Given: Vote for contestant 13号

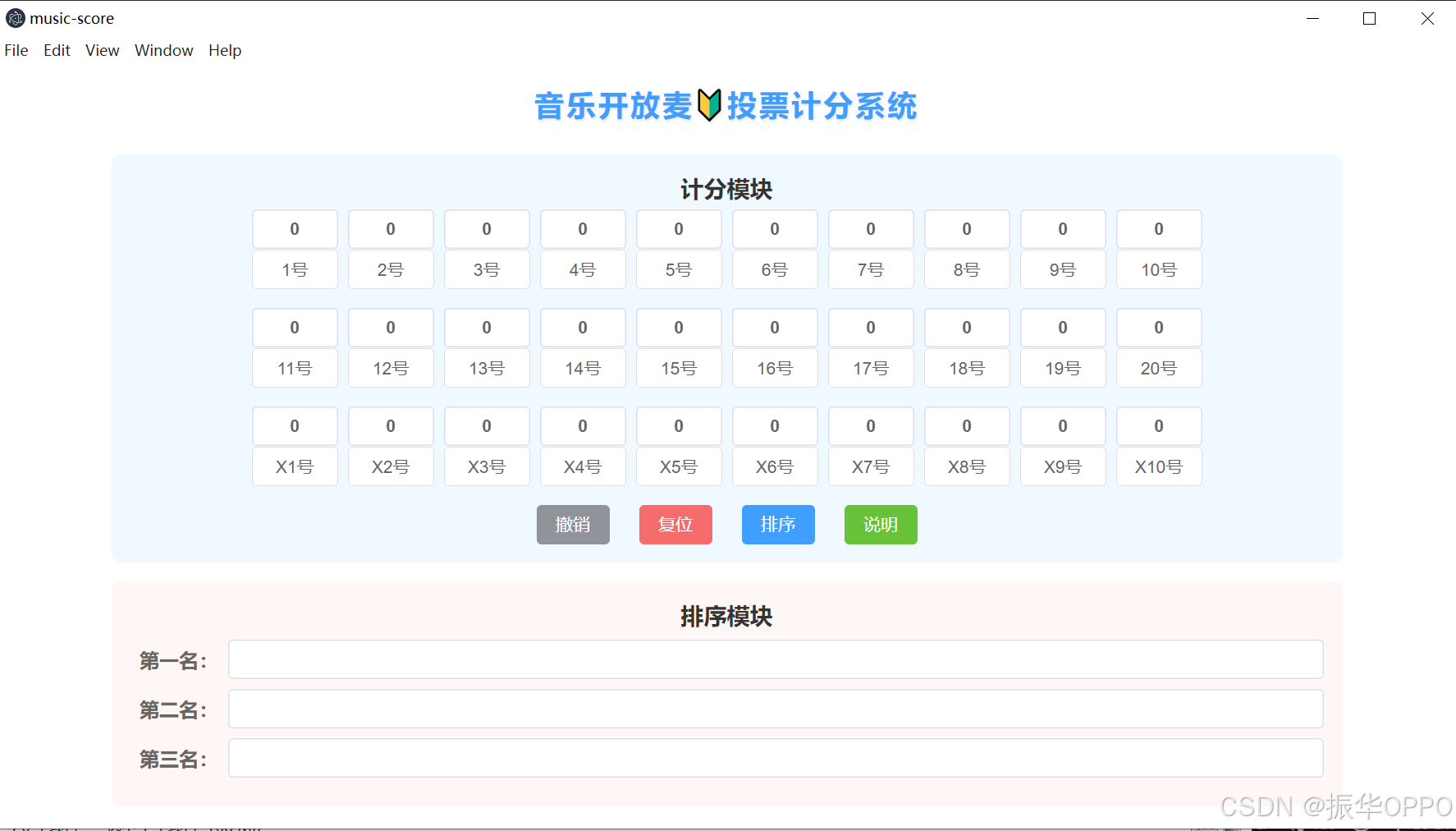Looking at the screenshot, I should 487,368.
